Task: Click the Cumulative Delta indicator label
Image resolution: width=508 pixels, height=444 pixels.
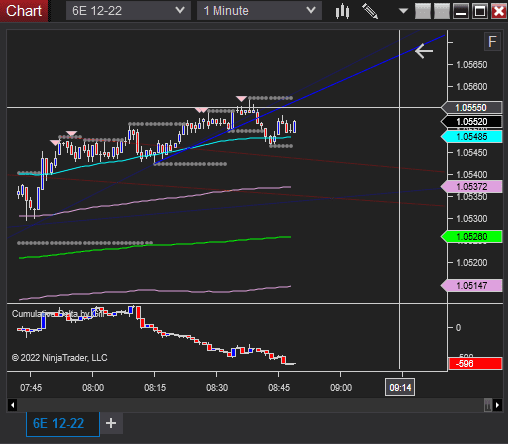Action: coord(57,314)
